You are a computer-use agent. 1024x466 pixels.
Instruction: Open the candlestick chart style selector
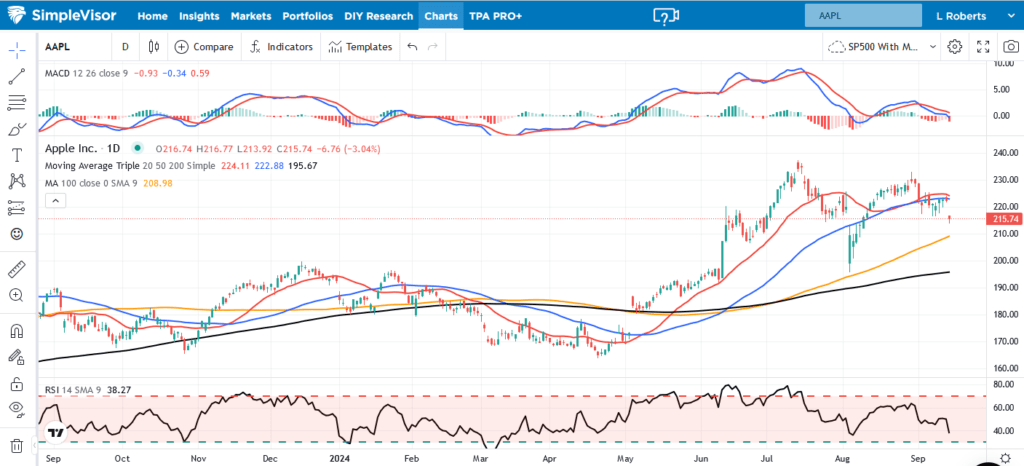153,47
